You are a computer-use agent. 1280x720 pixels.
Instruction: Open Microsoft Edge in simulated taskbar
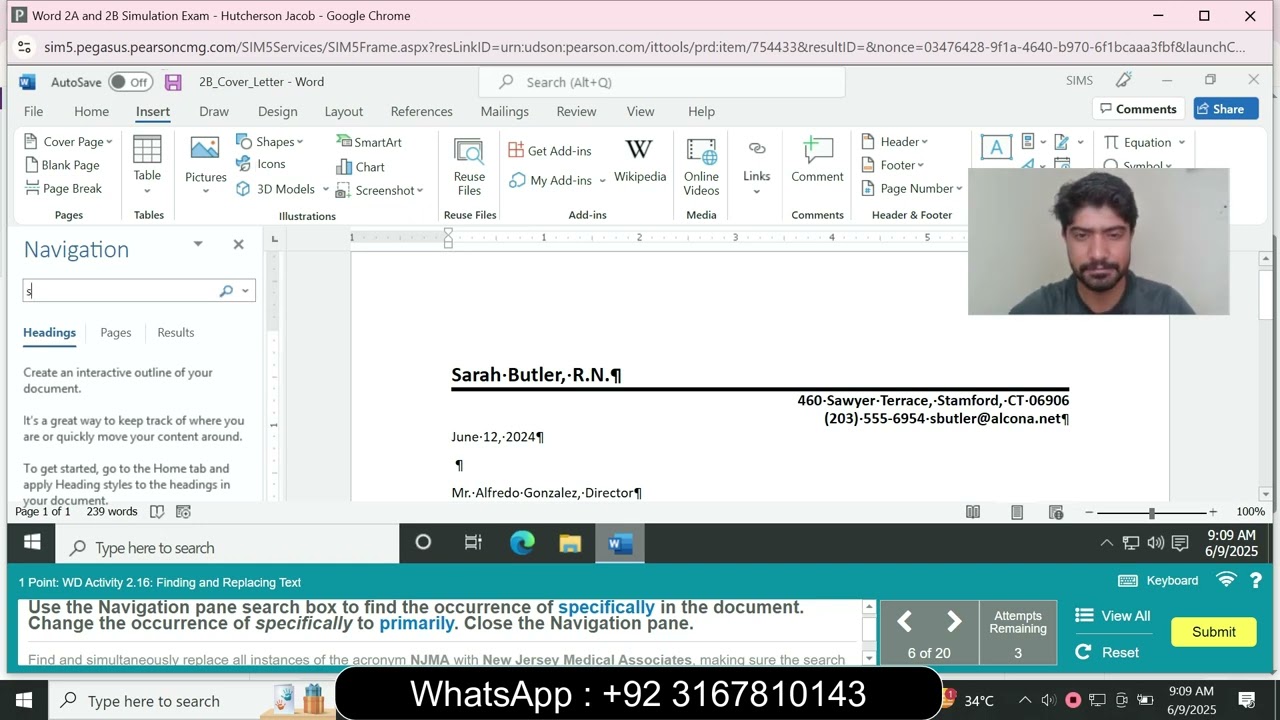(522, 543)
